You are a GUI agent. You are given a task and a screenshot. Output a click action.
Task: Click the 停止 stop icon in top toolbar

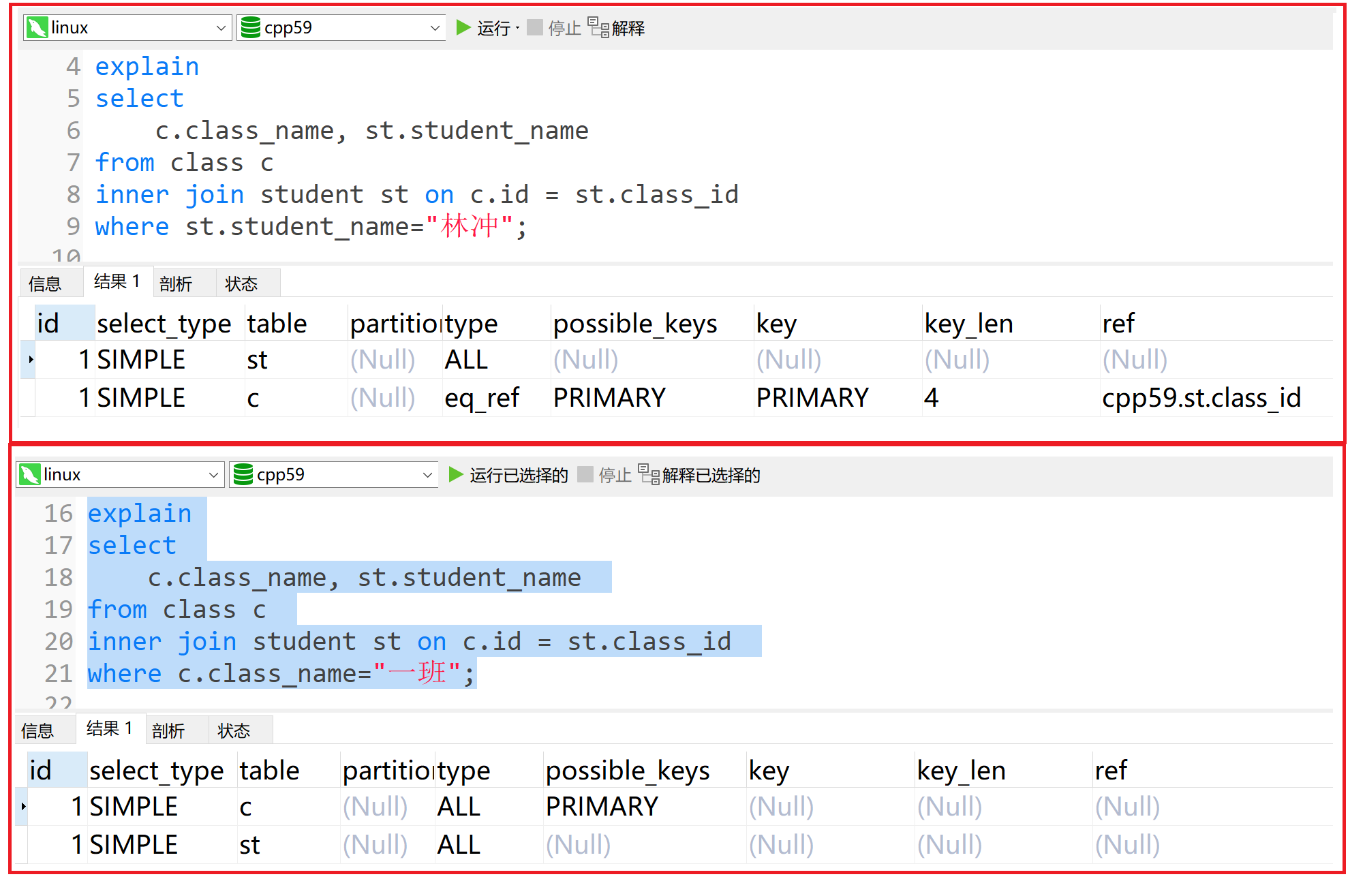[x=535, y=27]
